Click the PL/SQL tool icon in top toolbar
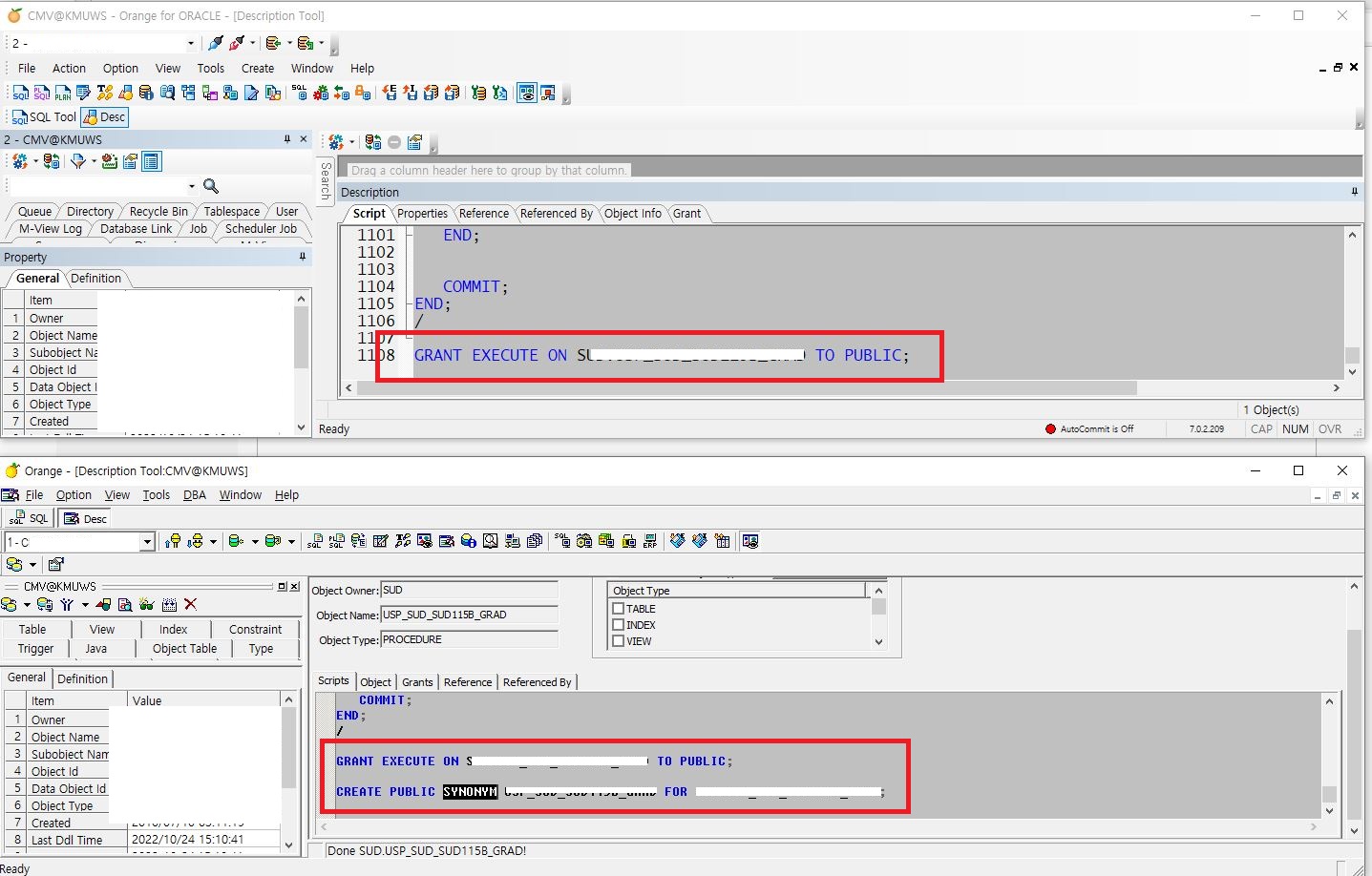Viewport: 1372px width, 876px height. [x=41, y=93]
